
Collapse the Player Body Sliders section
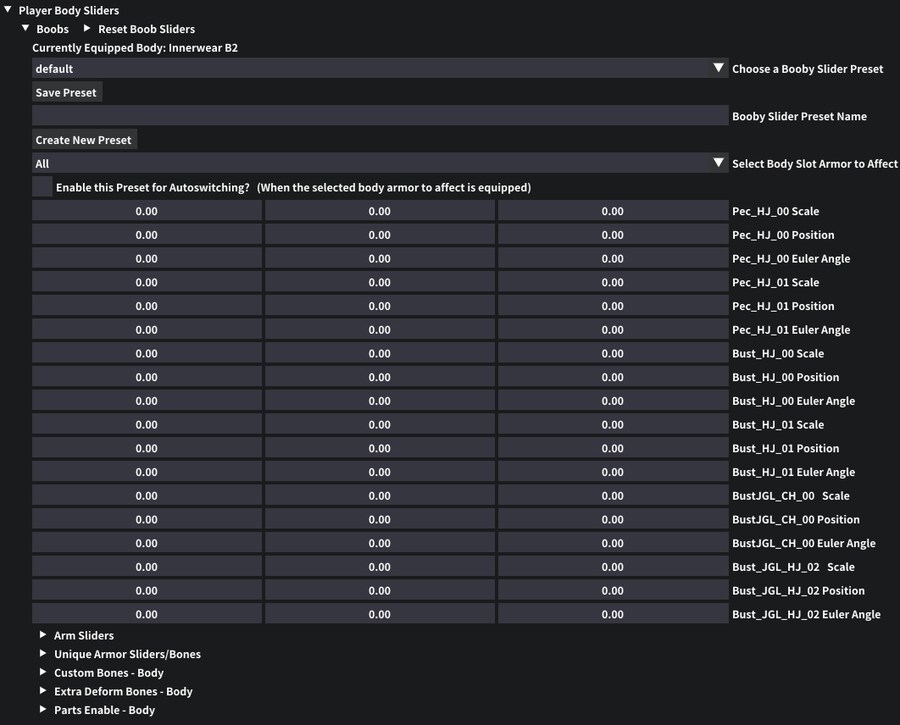9,10
